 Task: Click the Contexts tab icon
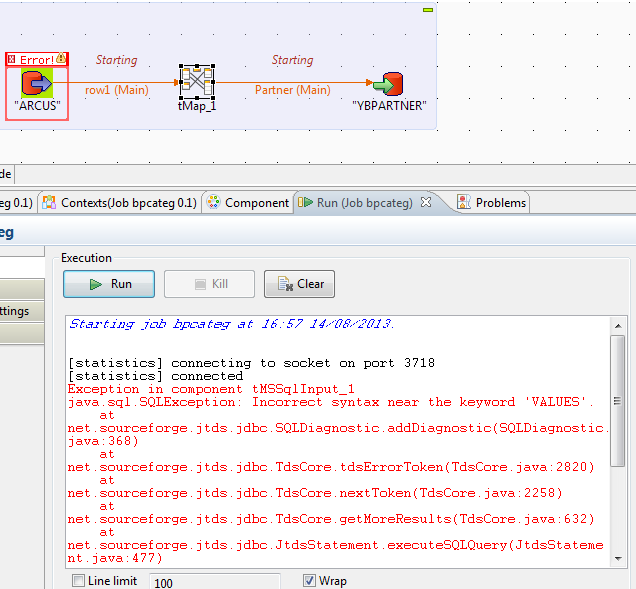(49, 202)
